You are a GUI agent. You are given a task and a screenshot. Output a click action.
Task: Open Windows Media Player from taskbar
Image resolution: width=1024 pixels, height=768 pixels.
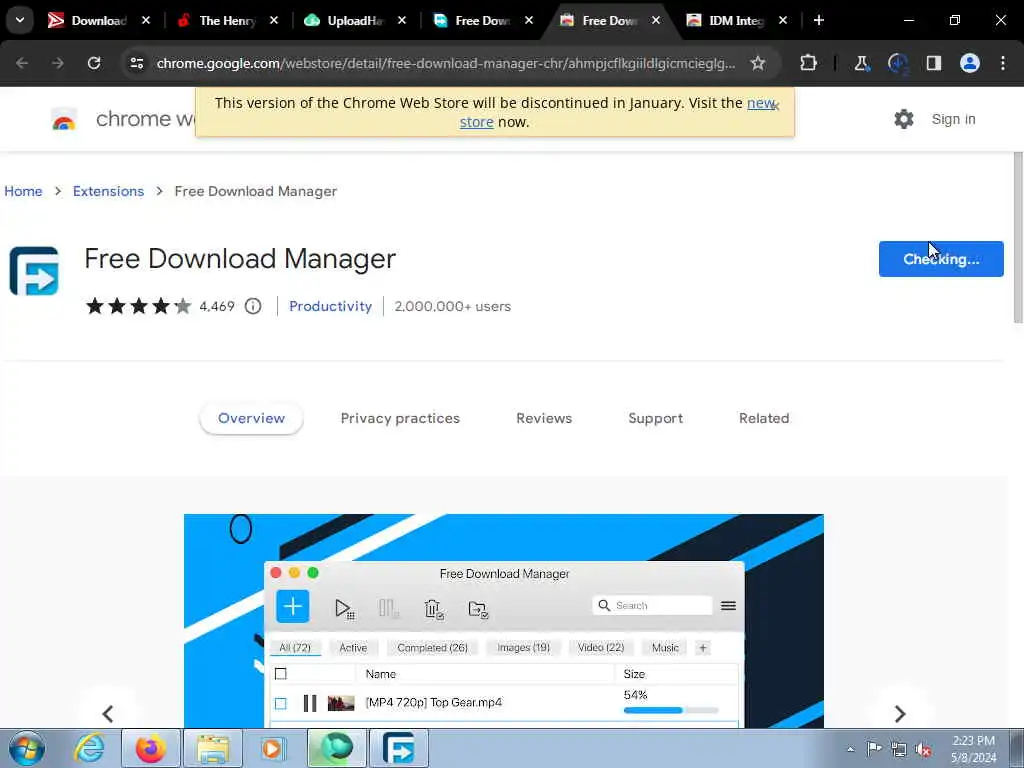click(x=273, y=748)
